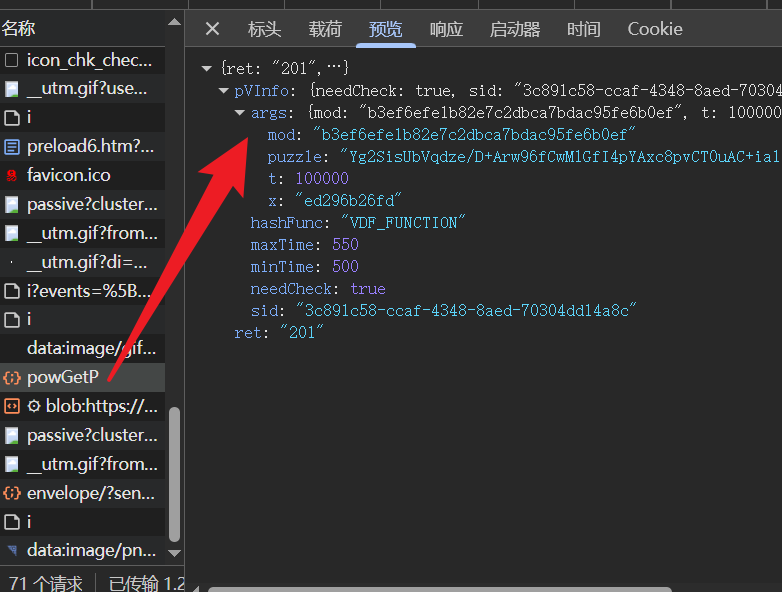Click the needCheck value true
The width and height of the screenshot is (782, 592).
pyautogui.click(x=368, y=289)
